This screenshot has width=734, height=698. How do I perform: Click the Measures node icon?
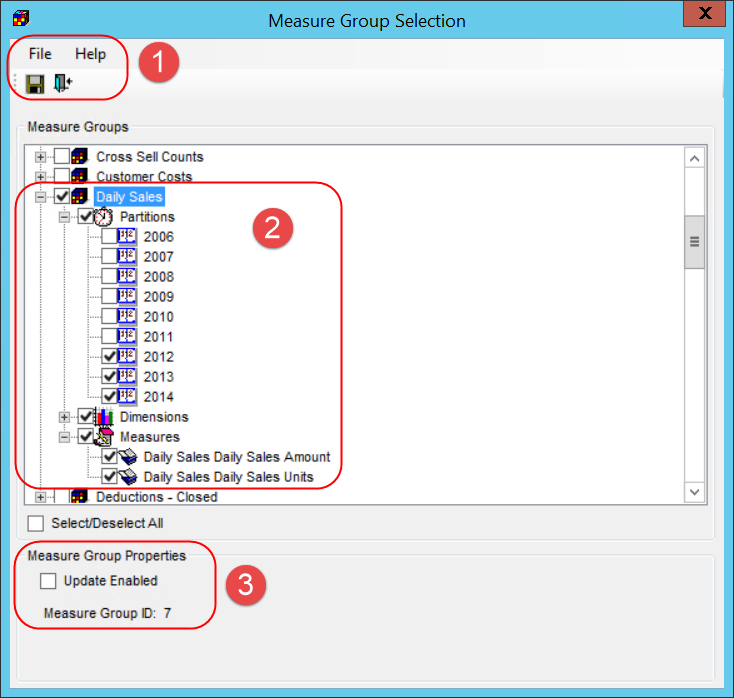[104, 437]
